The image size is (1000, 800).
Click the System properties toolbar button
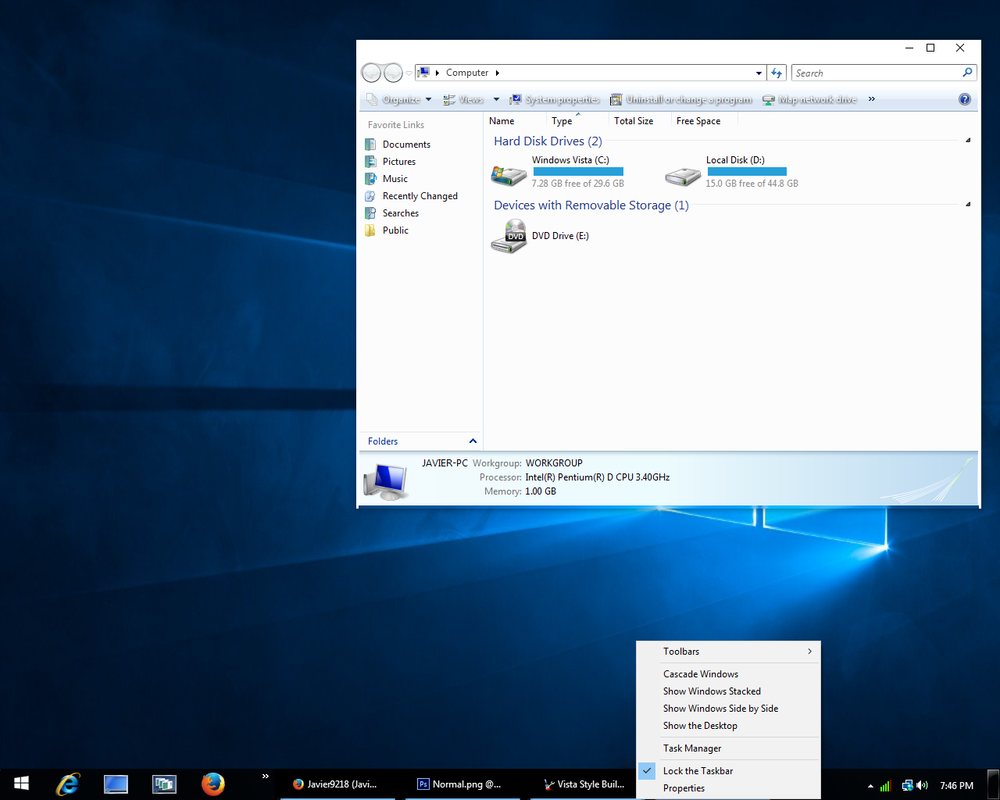coord(554,100)
